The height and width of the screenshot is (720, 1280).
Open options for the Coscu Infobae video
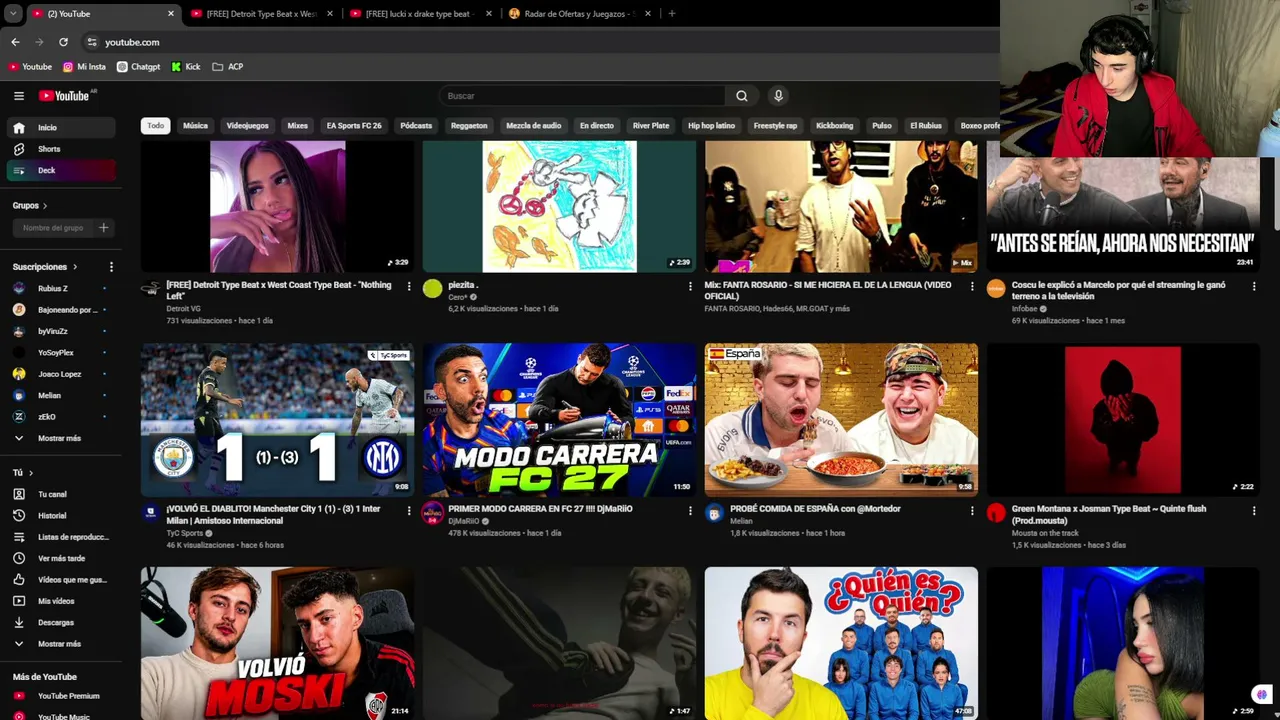[1254, 286]
